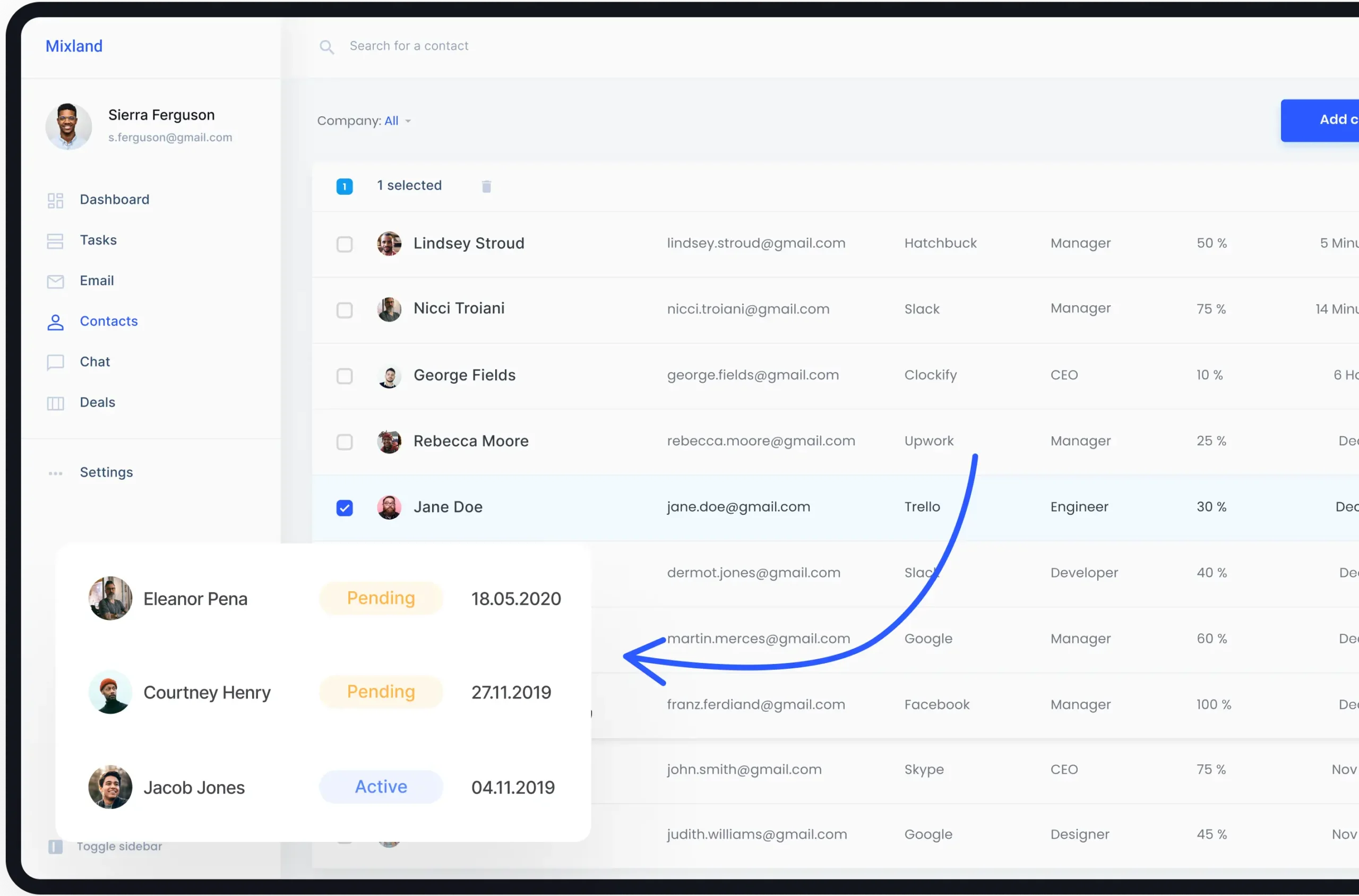Go to Deals in the sidebar
This screenshot has height=896, width=1359.
(x=97, y=402)
